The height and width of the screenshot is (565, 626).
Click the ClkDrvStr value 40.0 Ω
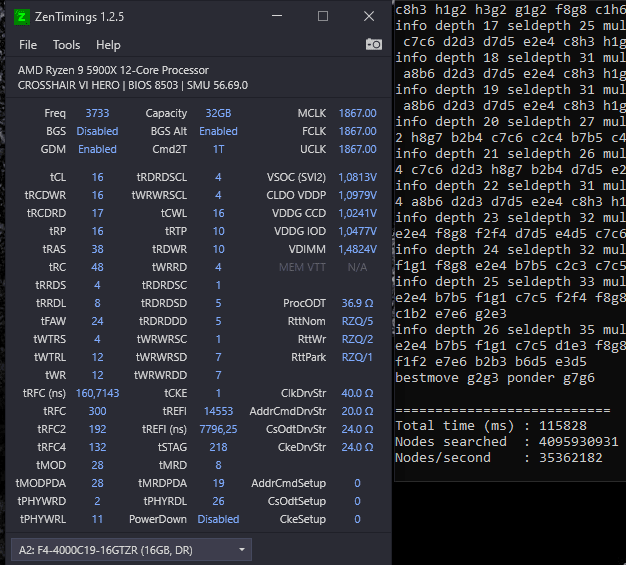coord(357,393)
